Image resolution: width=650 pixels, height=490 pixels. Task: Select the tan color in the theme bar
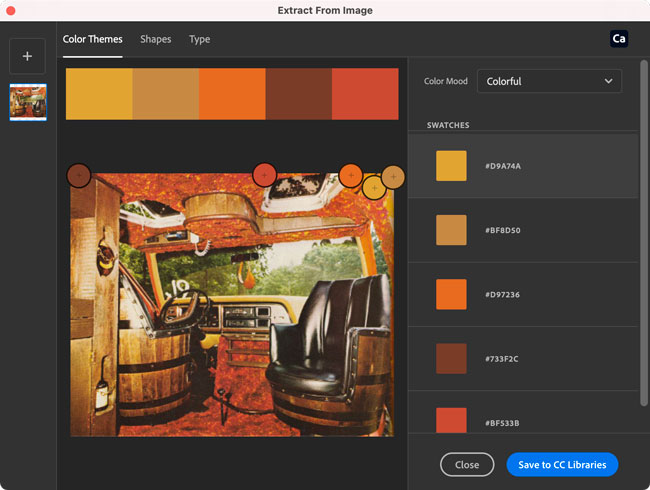tap(166, 94)
